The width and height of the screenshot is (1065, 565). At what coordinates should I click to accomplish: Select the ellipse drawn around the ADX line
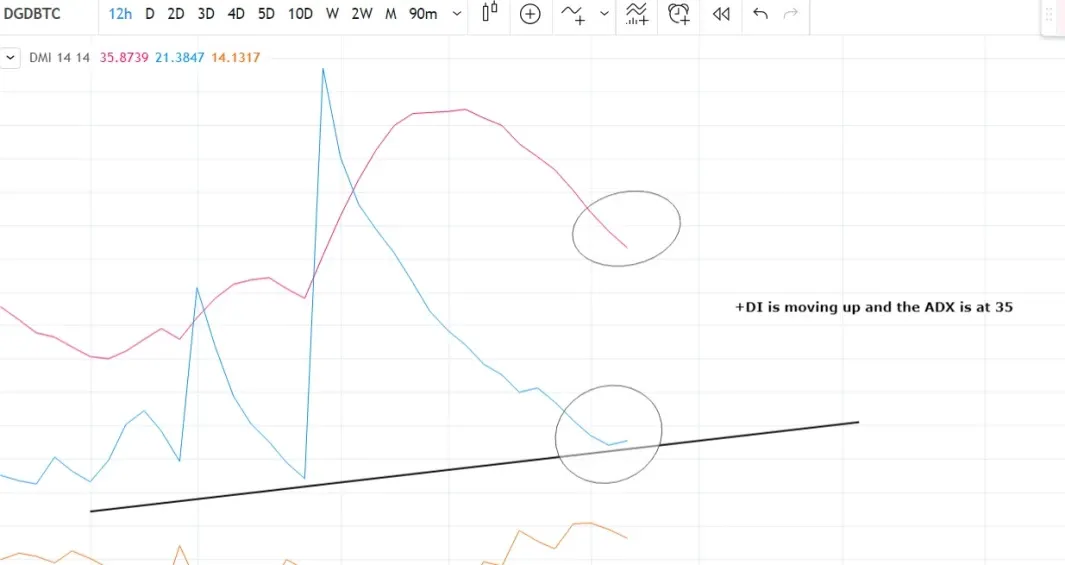(626, 228)
